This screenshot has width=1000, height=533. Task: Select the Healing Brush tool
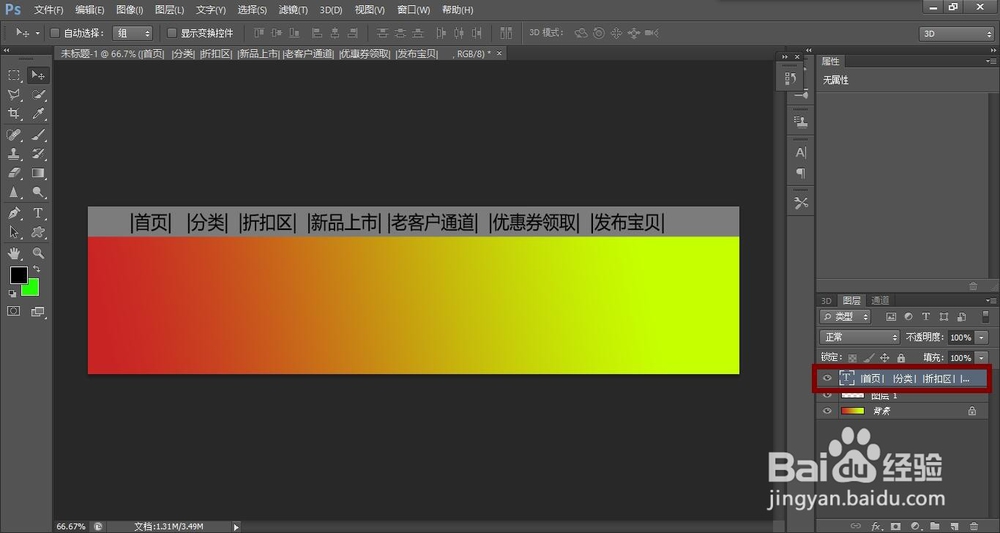14,135
